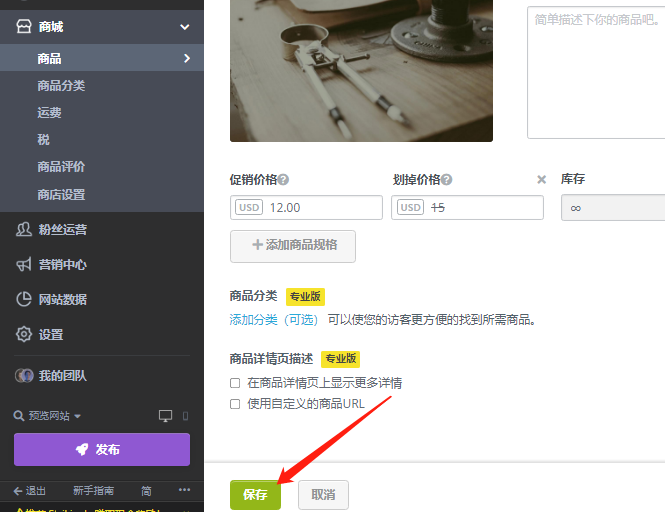Click the 专业版 badge next to 商品分类
665x512 pixels.
(x=305, y=297)
